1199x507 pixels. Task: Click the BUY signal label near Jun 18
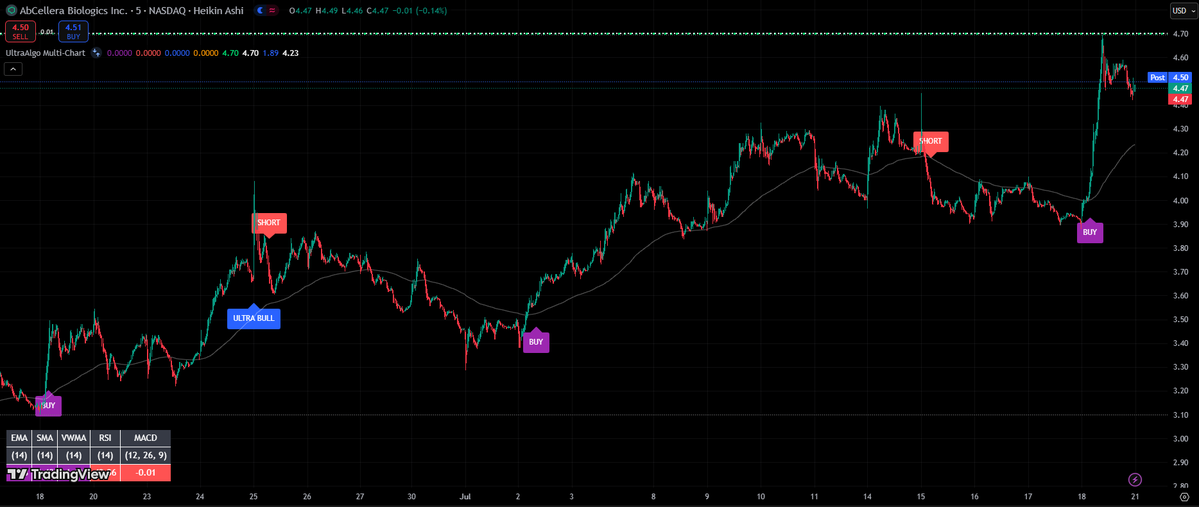[x=48, y=405]
